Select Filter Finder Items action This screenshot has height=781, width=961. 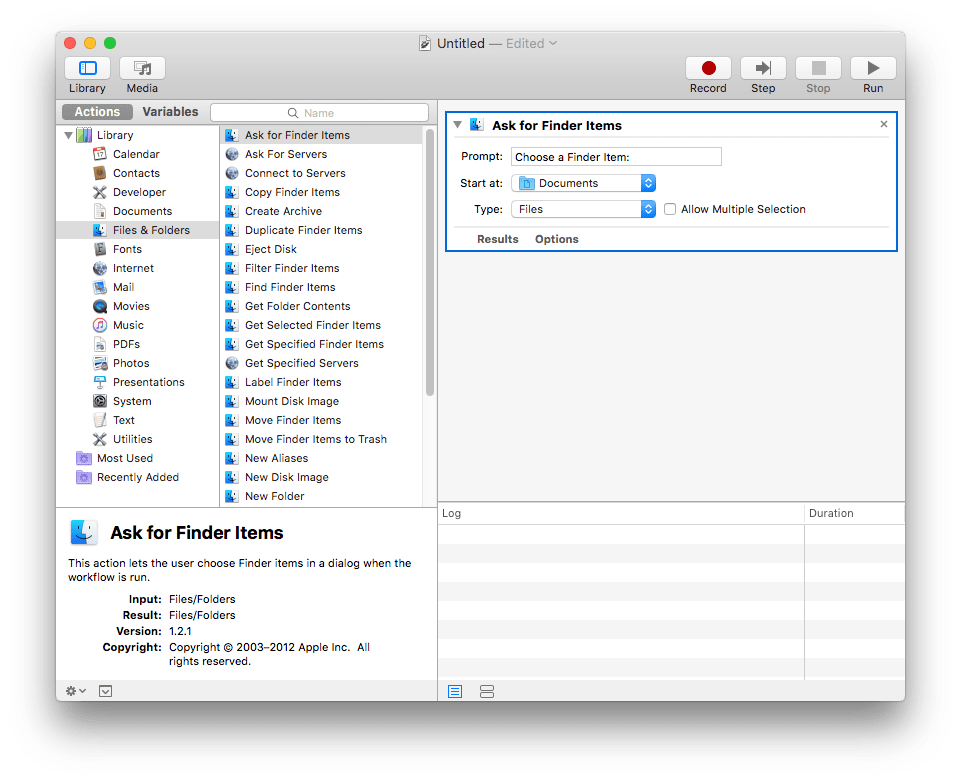tap(321, 268)
